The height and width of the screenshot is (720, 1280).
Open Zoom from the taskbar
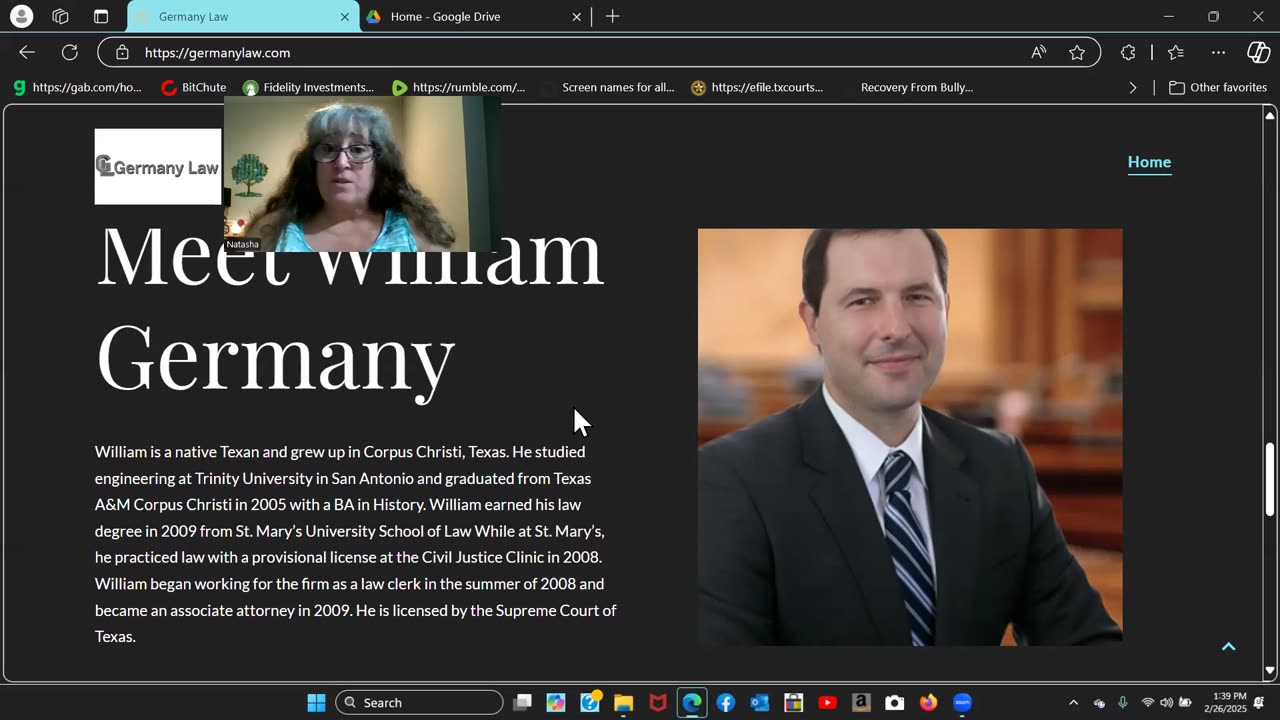tap(963, 702)
